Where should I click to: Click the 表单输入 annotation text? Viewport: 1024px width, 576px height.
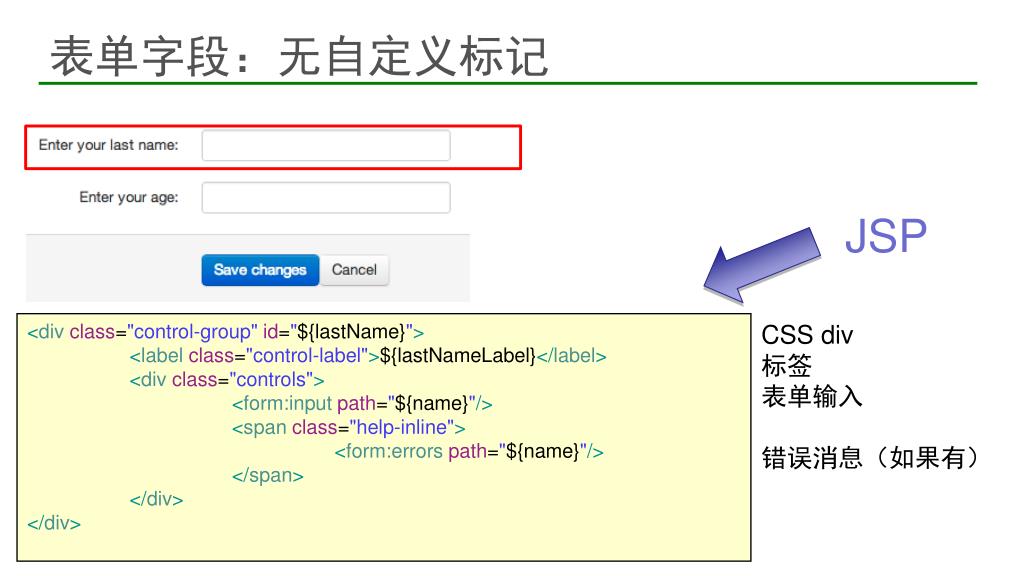click(812, 396)
